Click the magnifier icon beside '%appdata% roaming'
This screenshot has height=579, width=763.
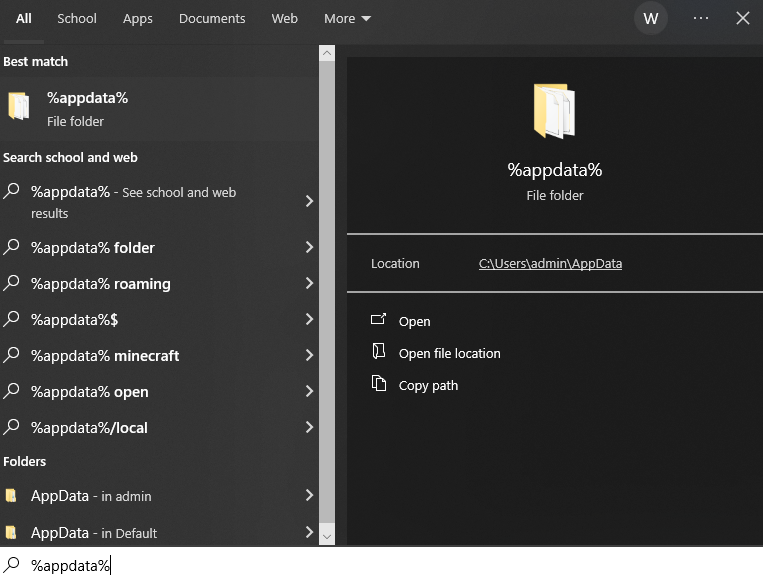(12, 283)
